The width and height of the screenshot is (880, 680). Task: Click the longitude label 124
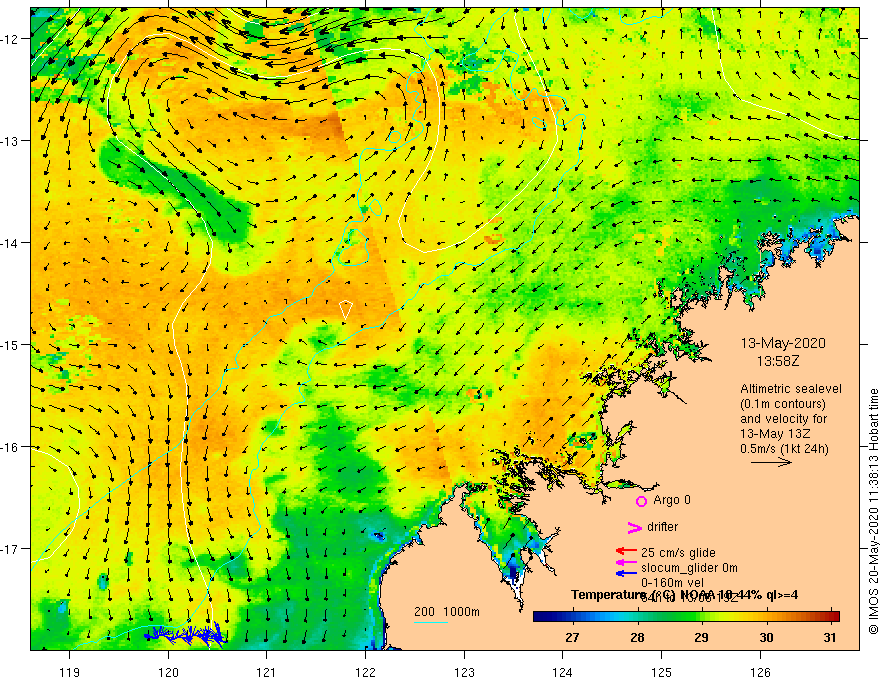tap(562, 672)
